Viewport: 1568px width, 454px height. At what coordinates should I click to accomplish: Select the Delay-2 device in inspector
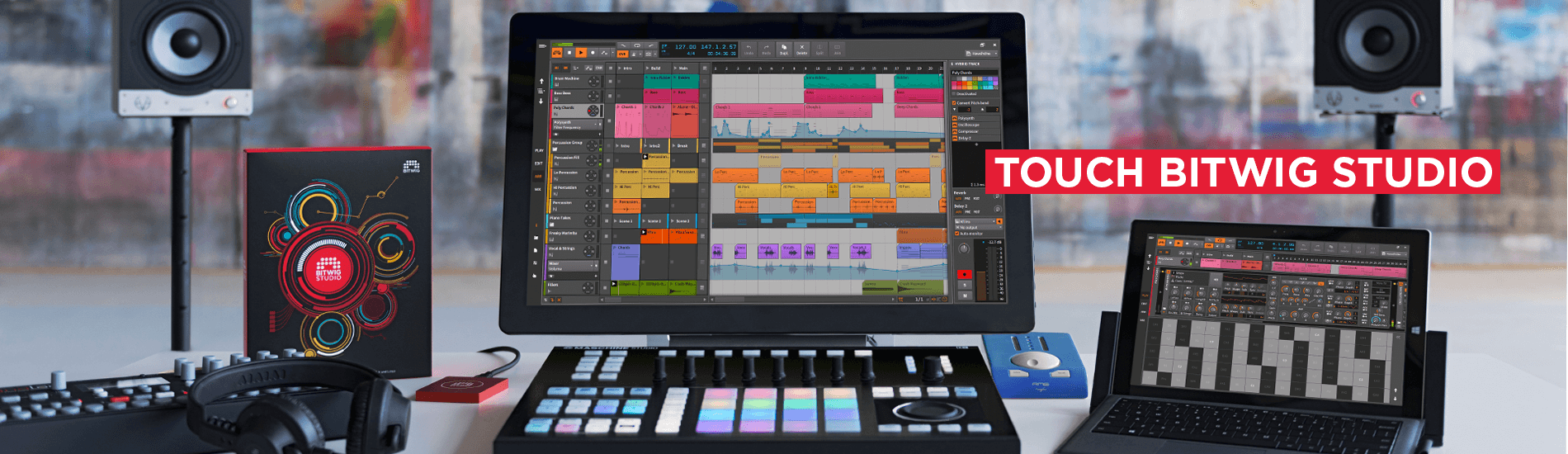975,138
